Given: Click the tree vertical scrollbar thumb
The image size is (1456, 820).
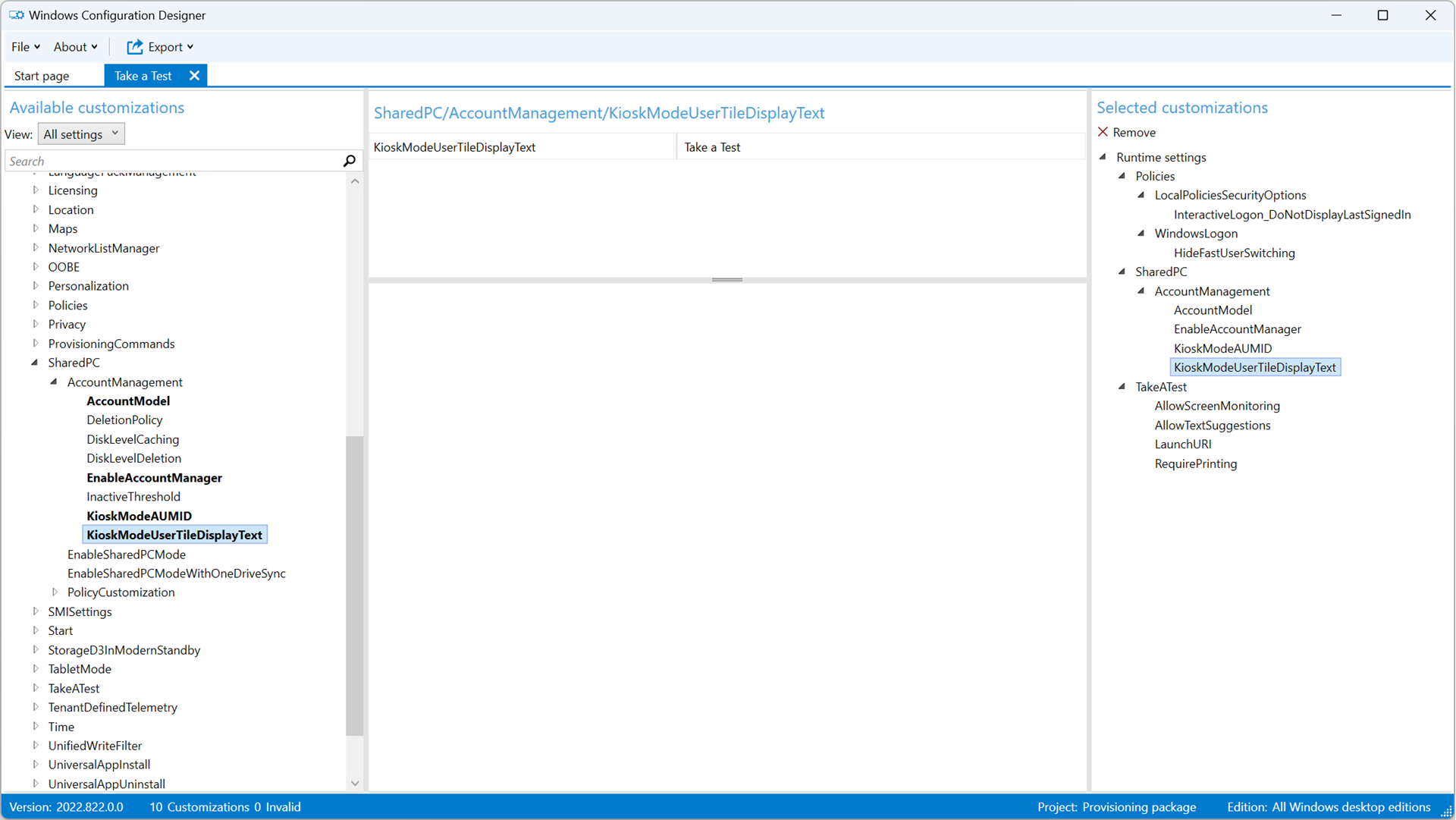Looking at the screenshot, I should click(354, 584).
